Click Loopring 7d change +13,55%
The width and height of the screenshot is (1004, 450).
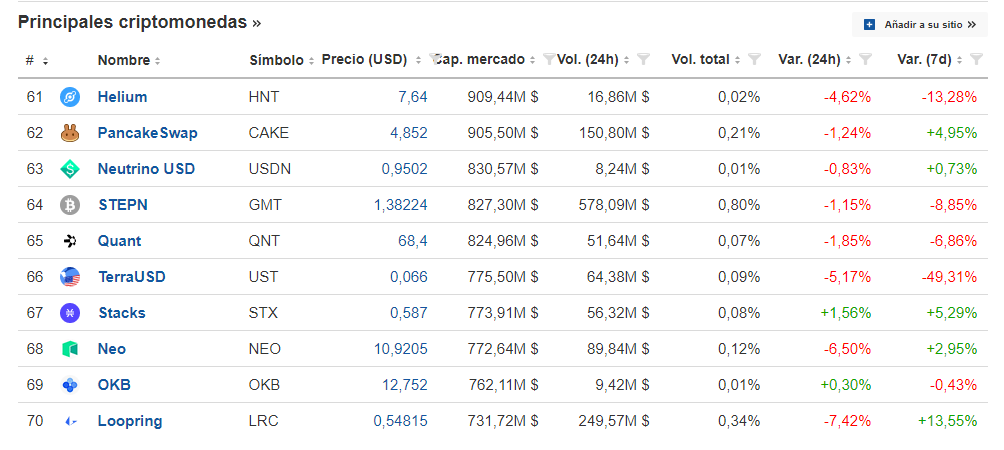click(x=947, y=421)
